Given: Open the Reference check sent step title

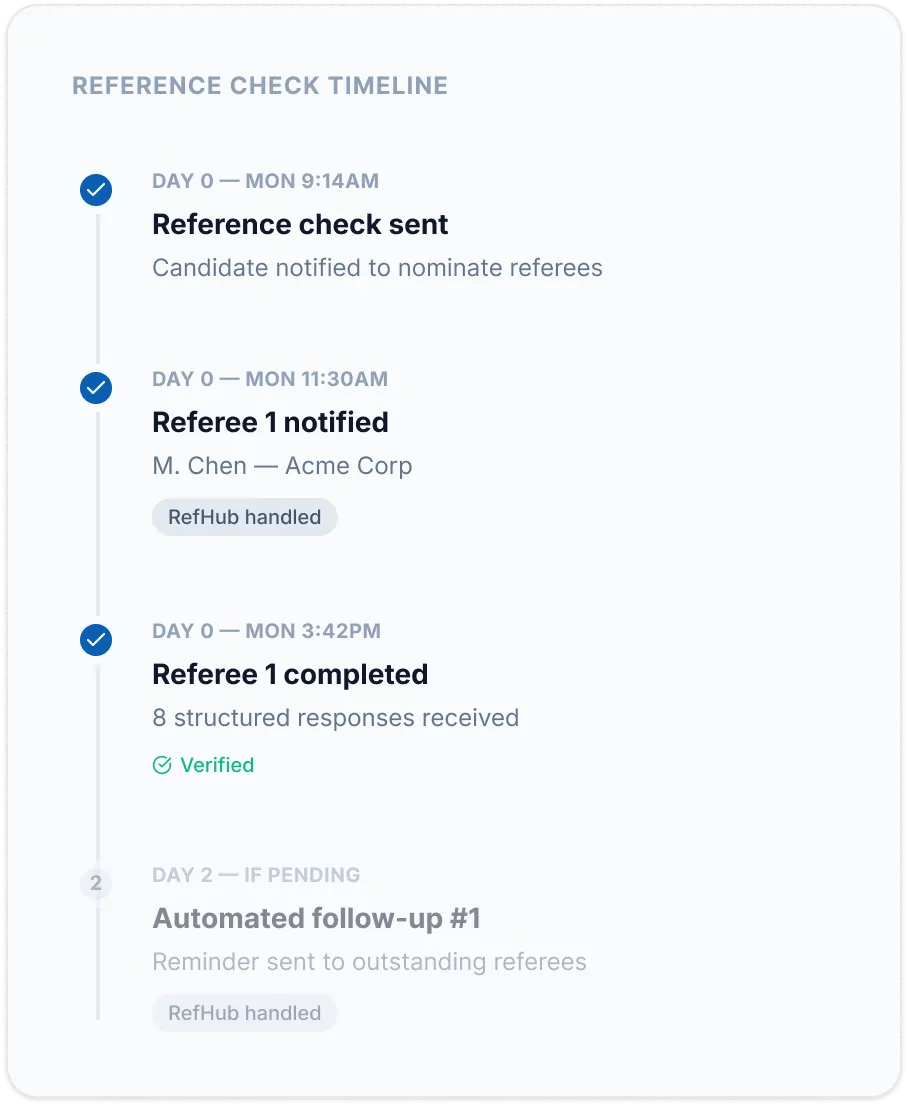Looking at the screenshot, I should [x=300, y=224].
